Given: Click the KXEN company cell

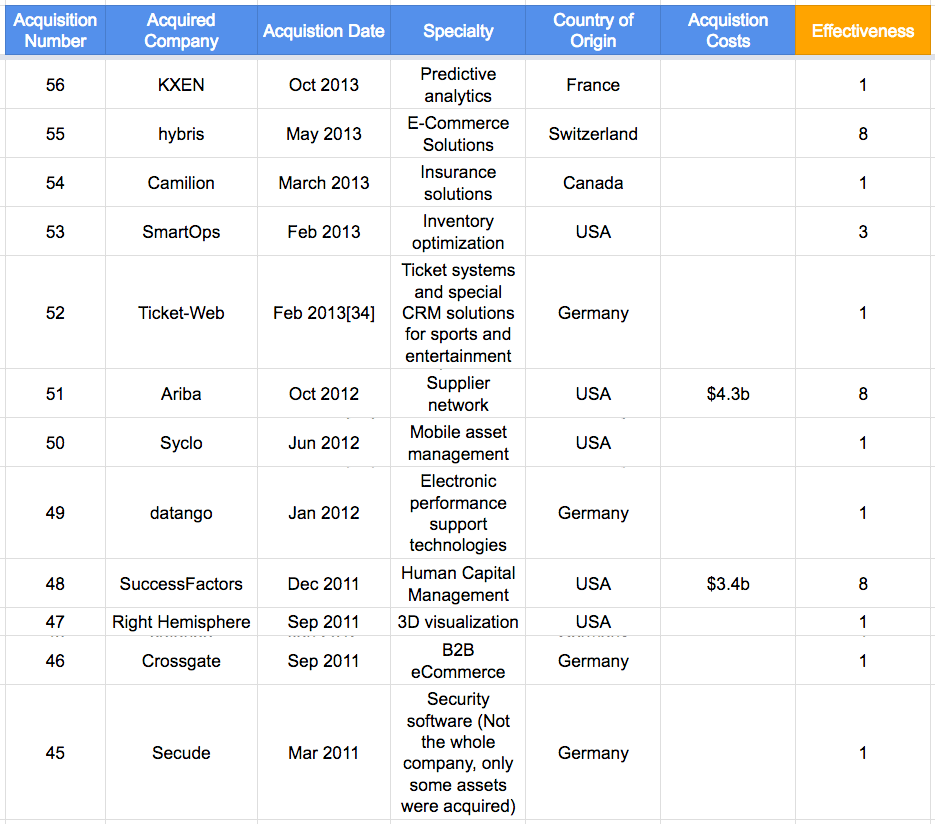Looking at the screenshot, I should click(x=181, y=85).
